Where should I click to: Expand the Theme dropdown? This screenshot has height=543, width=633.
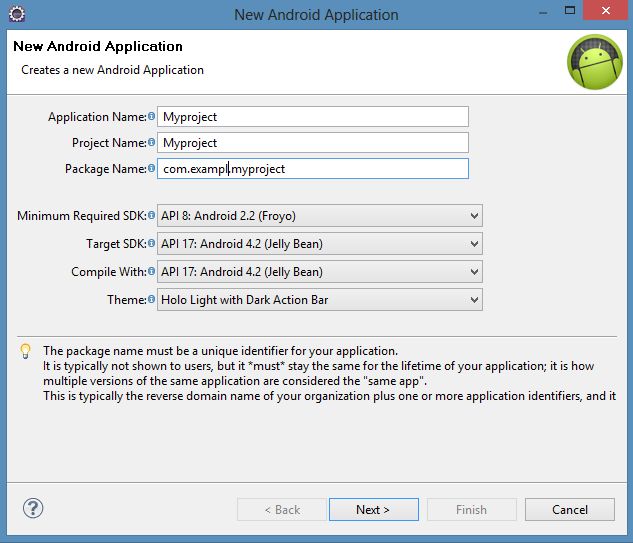pos(319,300)
